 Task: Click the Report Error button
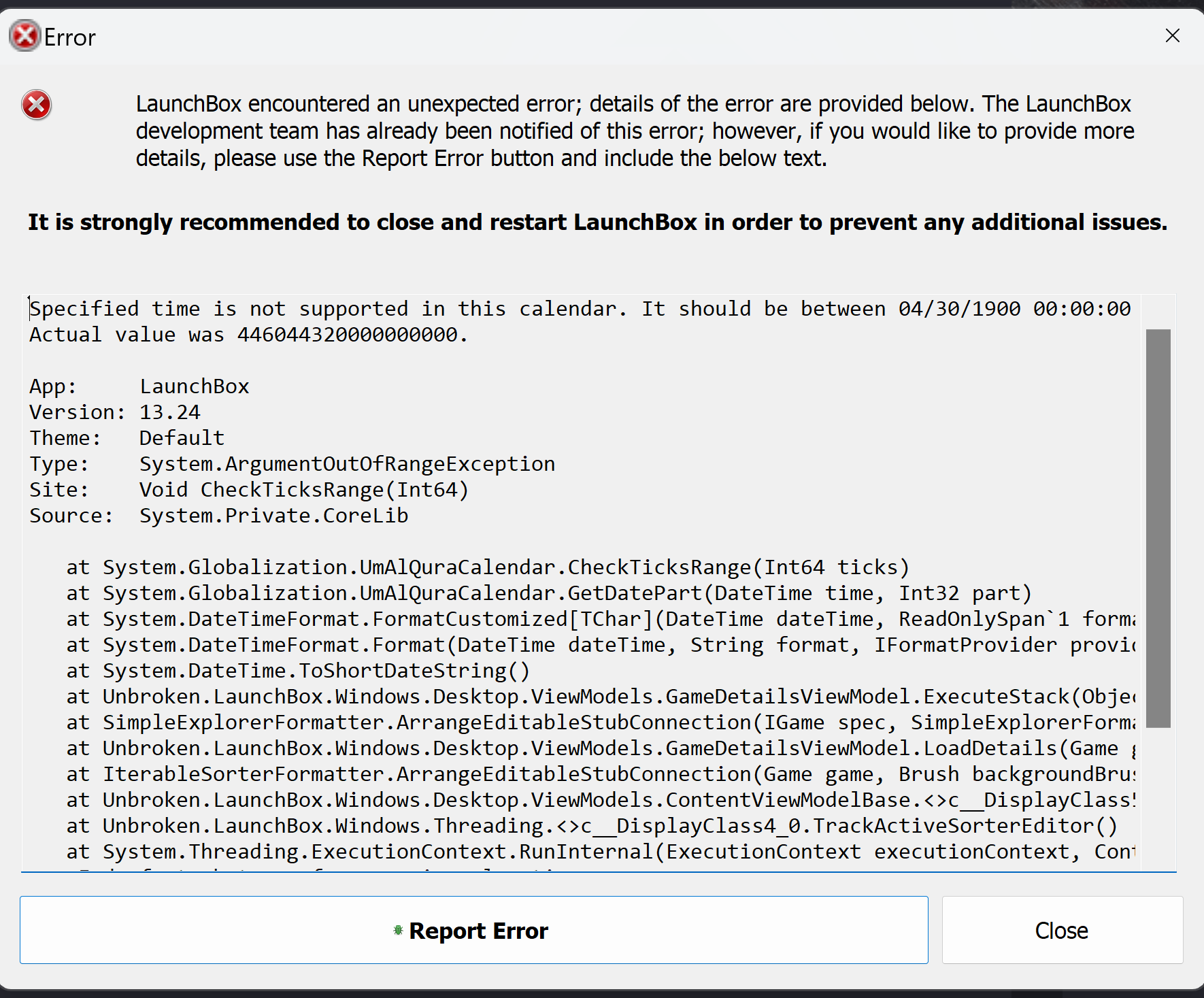[473, 930]
